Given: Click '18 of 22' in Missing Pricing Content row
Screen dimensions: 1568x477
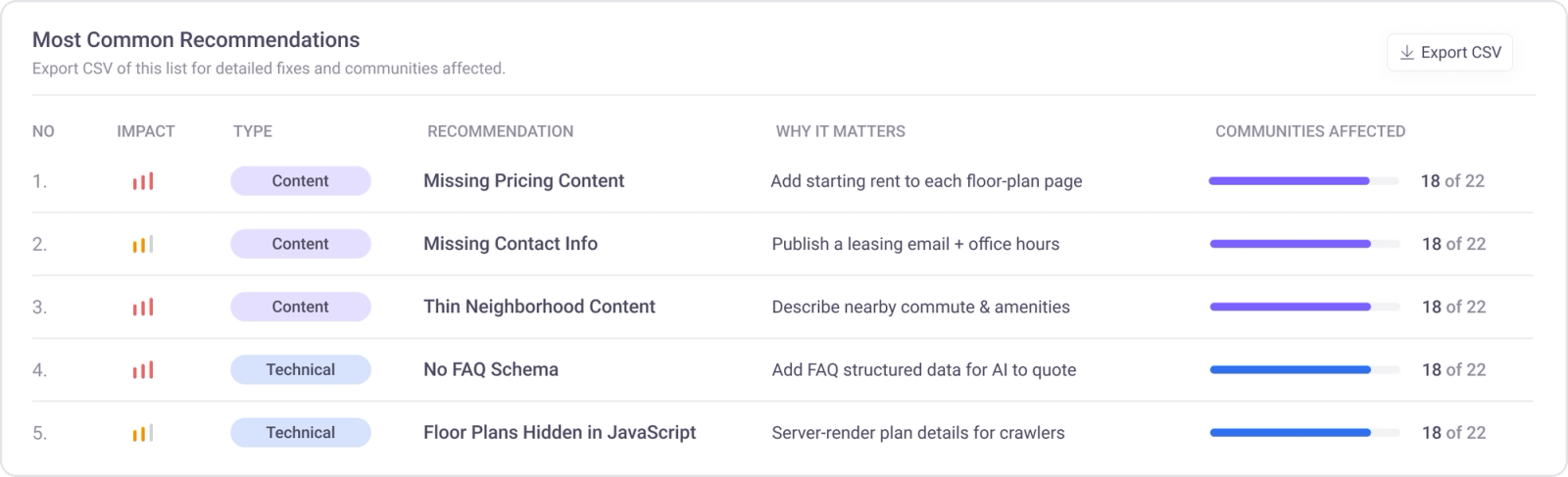Looking at the screenshot, I should (x=1453, y=181).
